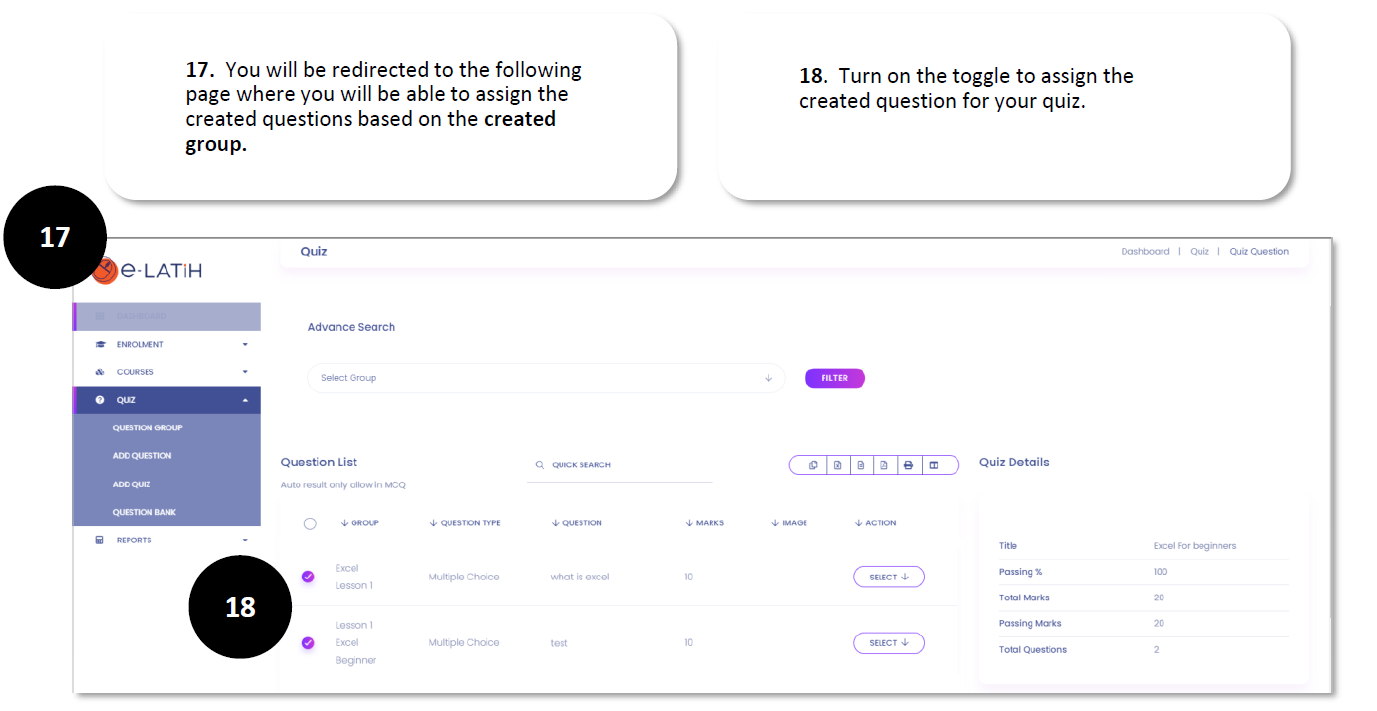Export question list as PDF

click(884, 465)
